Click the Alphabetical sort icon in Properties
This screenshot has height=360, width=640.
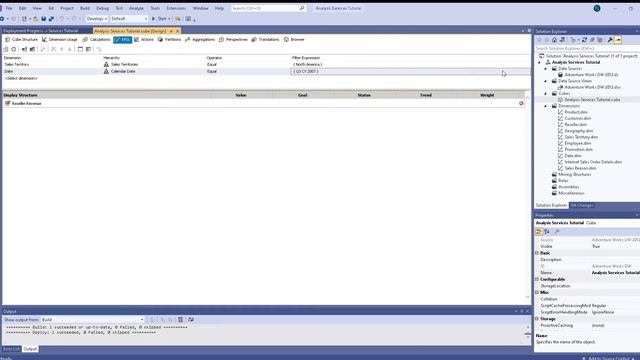pos(547,232)
